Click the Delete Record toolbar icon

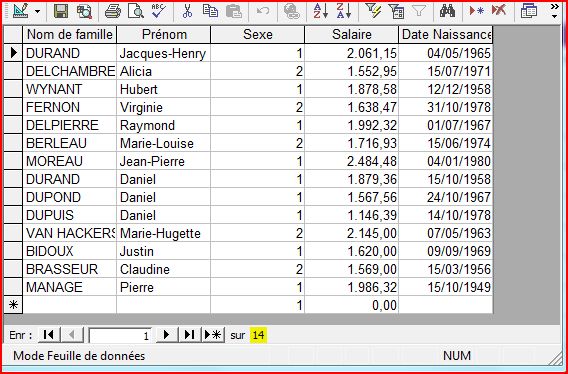(499, 11)
